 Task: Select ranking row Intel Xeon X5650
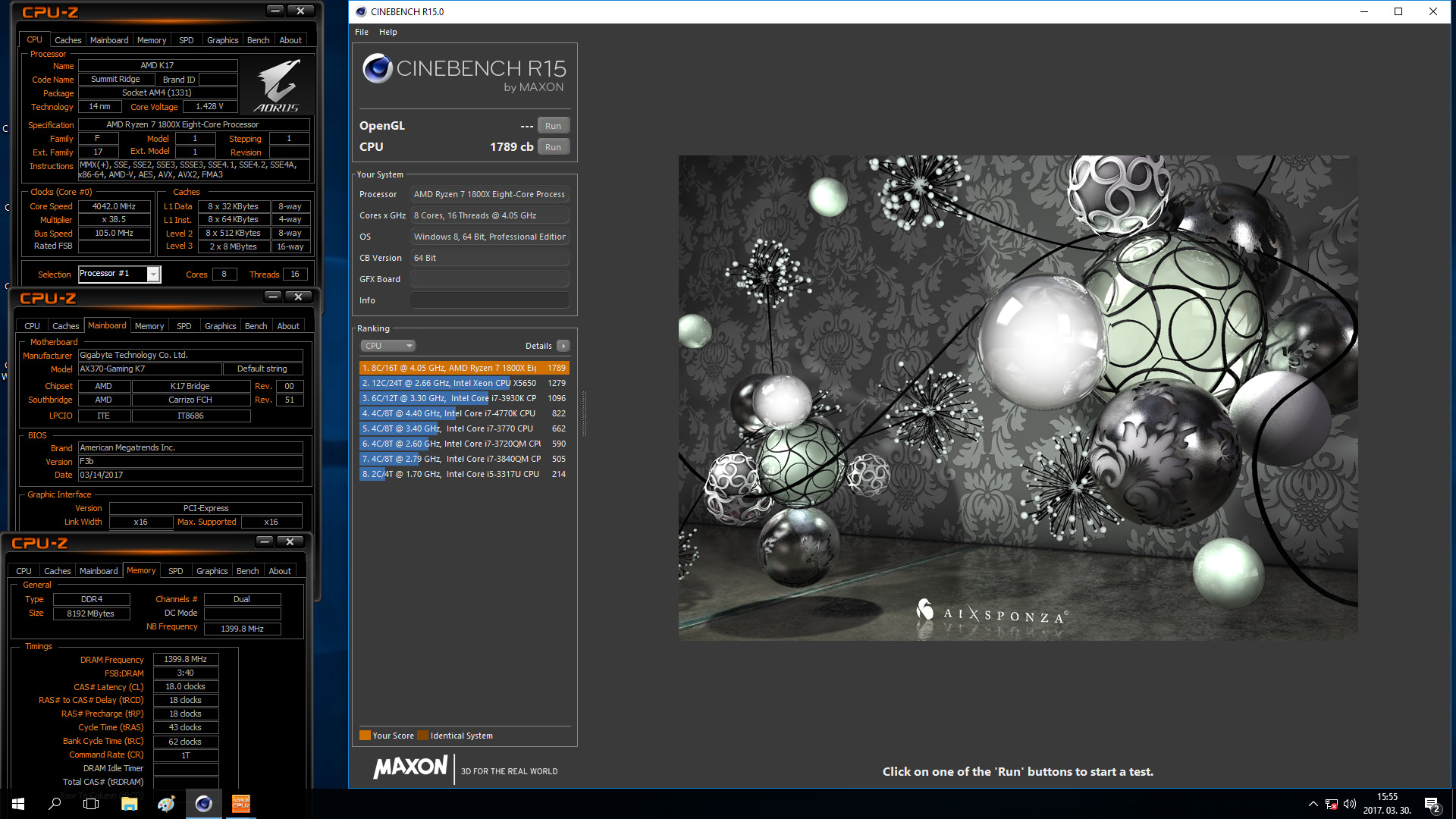(x=464, y=383)
